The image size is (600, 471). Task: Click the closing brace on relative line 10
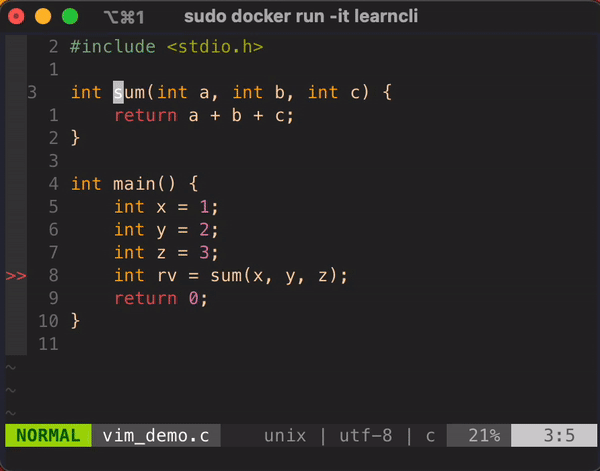click(75, 321)
